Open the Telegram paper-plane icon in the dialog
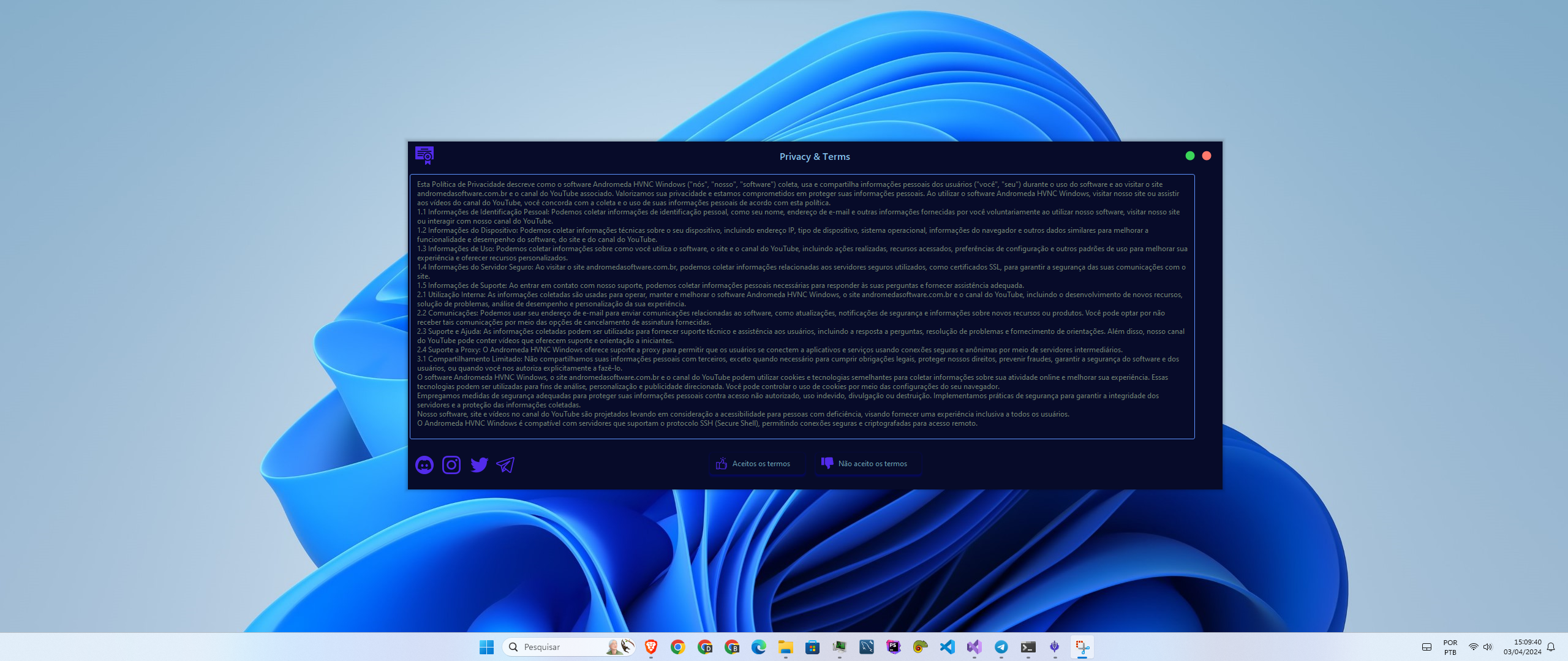 (x=505, y=464)
